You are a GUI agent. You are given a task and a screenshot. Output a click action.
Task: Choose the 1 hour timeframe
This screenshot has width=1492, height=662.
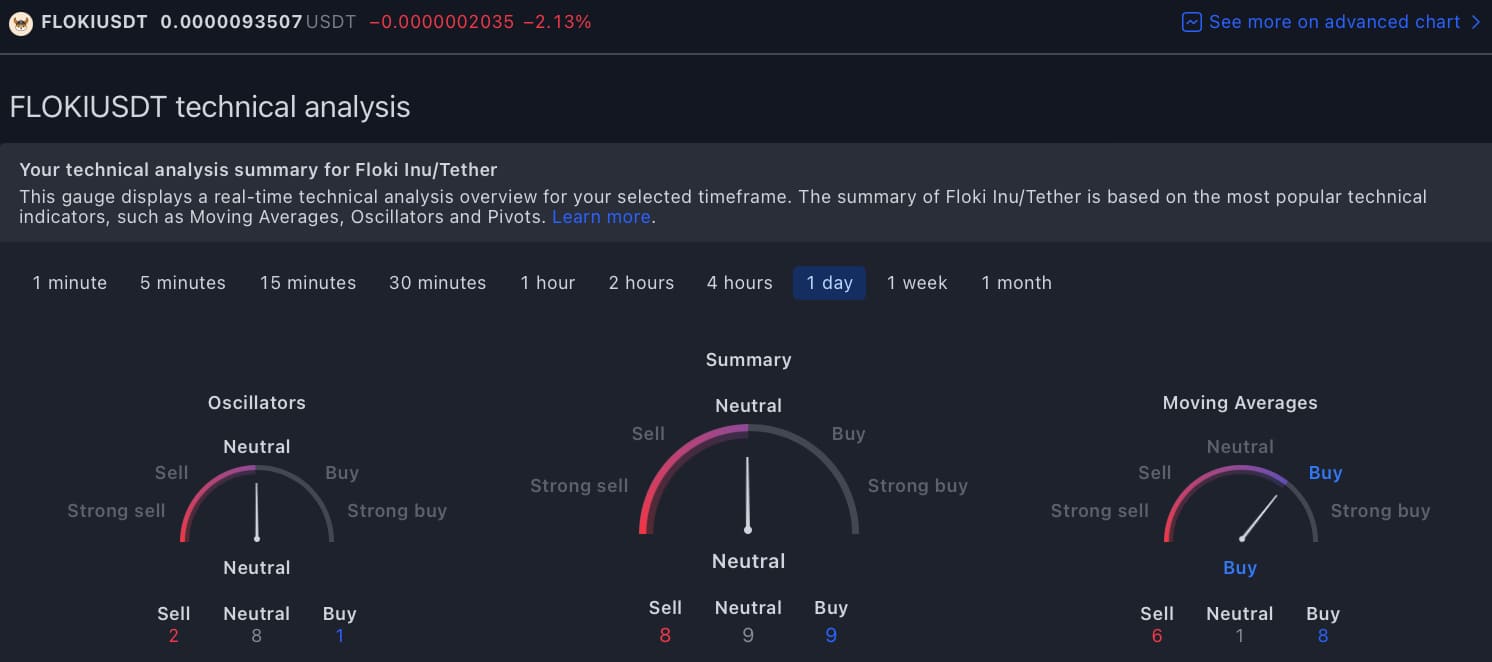(548, 283)
